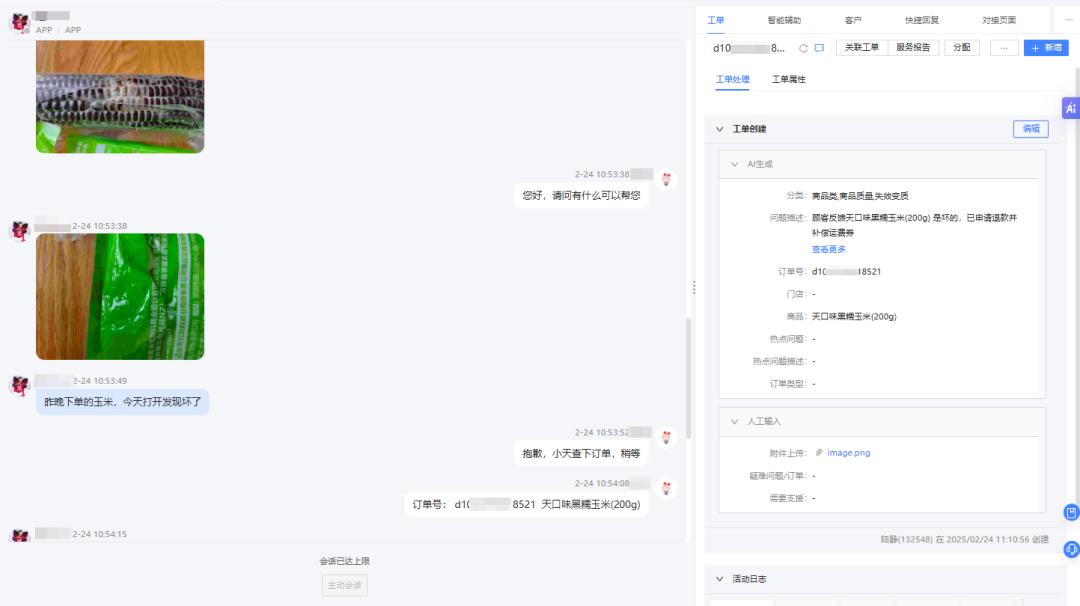Switch to the 快捷回复 tab
The height and width of the screenshot is (606, 1080).
click(x=921, y=20)
